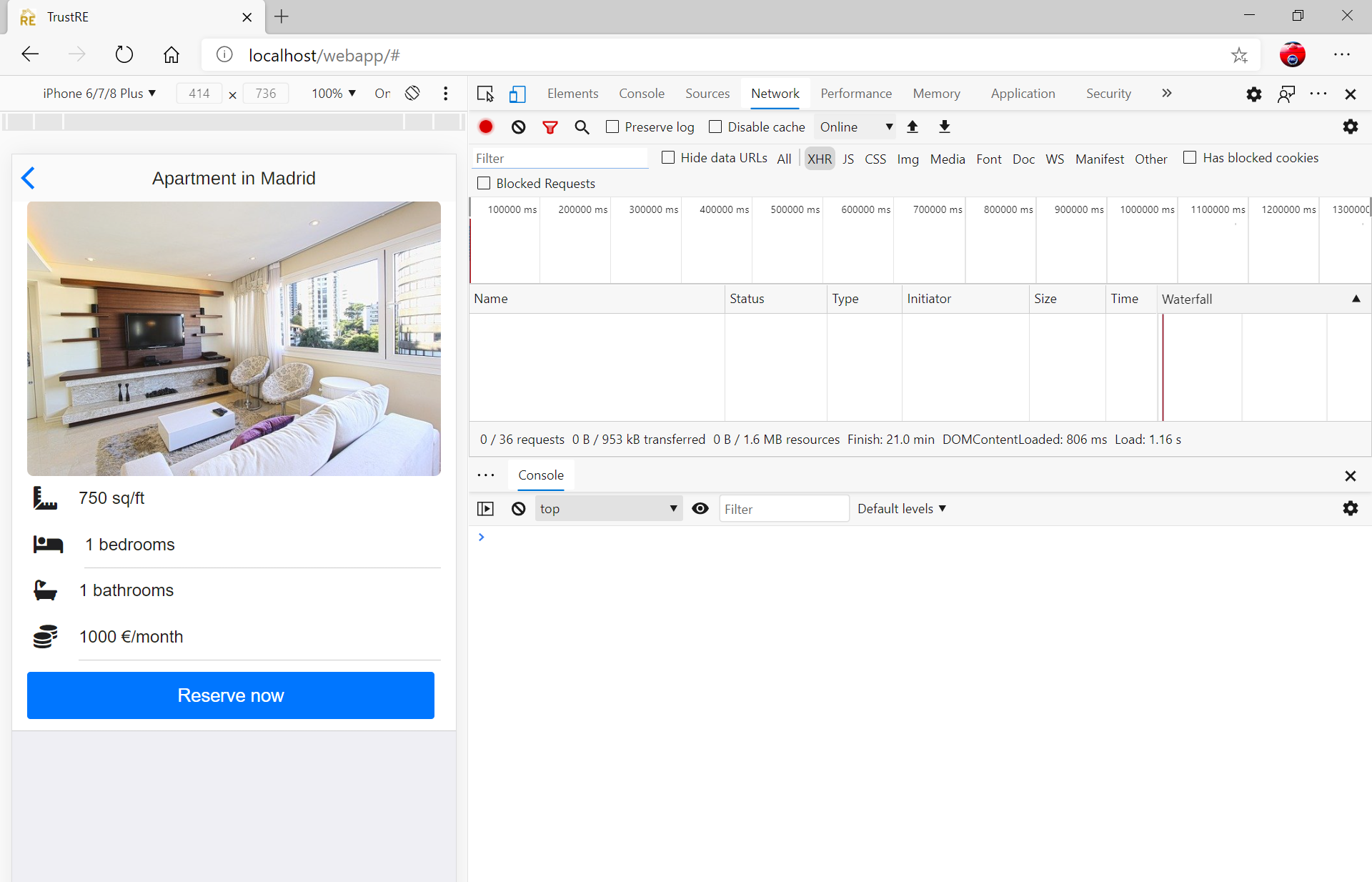Screen dimensions: 1372x882
Task: Toggle device emulation toolbar icon
Action: (x=517, y=94)
